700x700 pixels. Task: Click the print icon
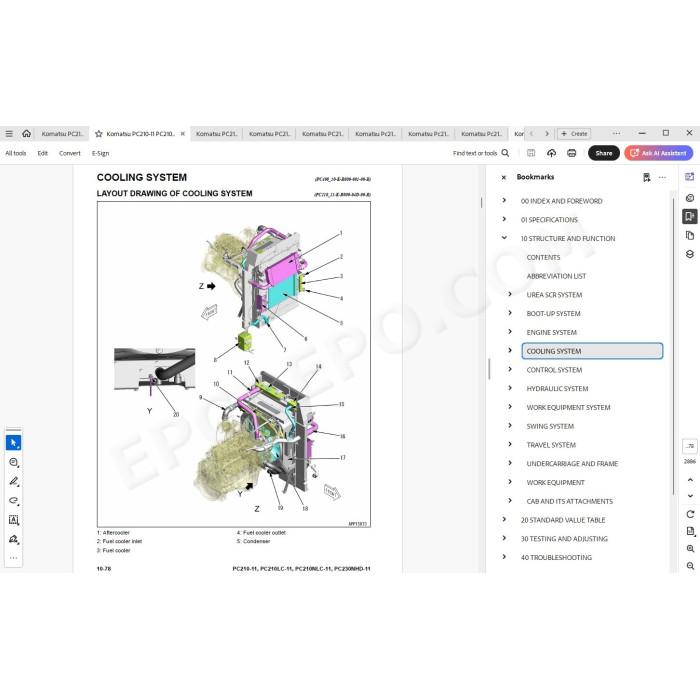(571, 153)
